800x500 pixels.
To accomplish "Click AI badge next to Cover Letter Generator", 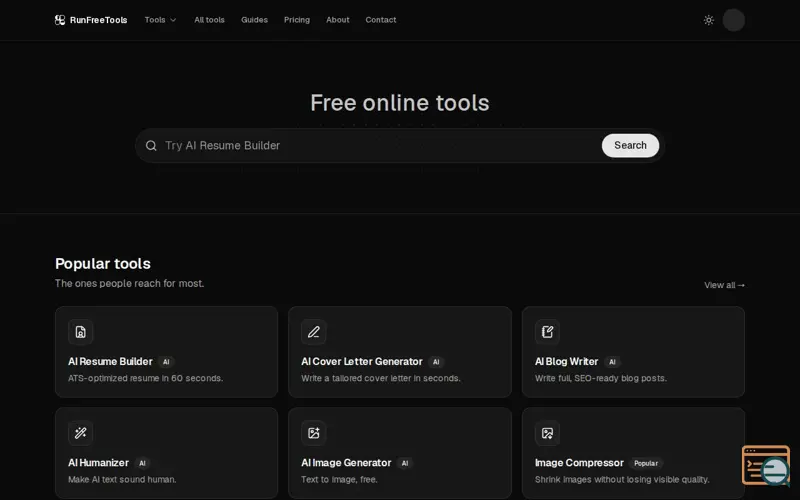I will [436, 362].
